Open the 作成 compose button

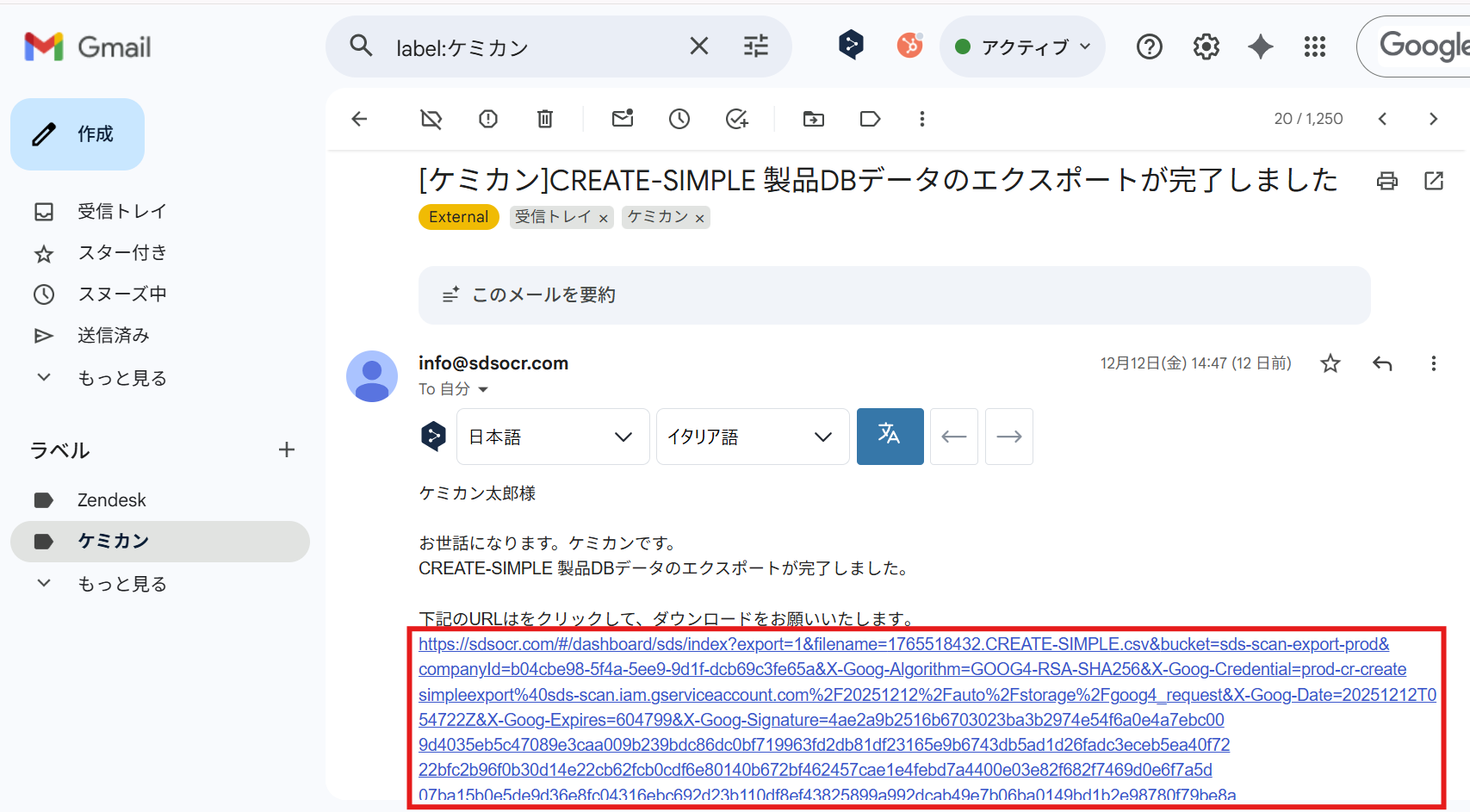click(78, 134)
